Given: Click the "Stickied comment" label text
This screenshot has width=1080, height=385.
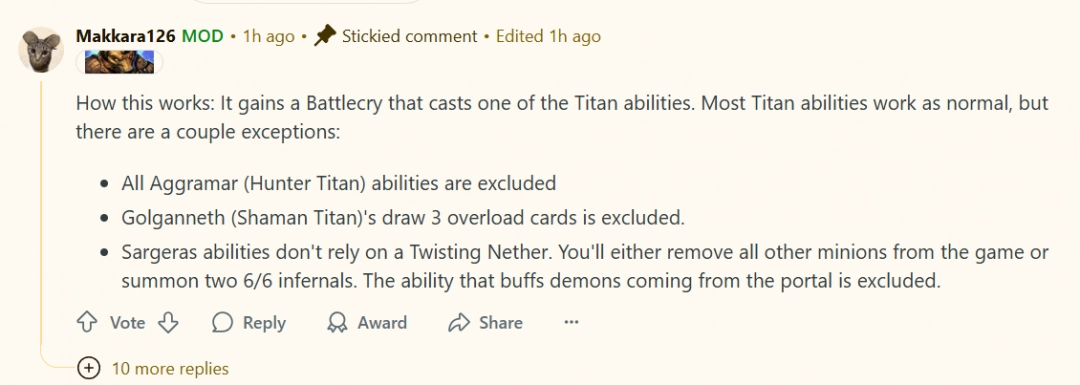Looking at the screenshot, I should coord(409,37).
